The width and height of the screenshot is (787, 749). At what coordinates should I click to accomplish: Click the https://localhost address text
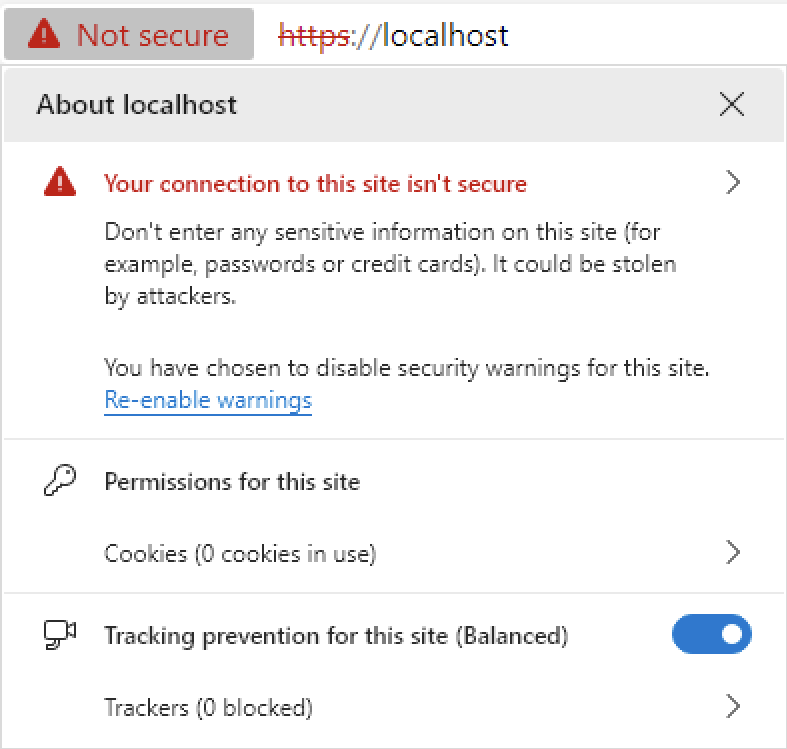(394, 36)
